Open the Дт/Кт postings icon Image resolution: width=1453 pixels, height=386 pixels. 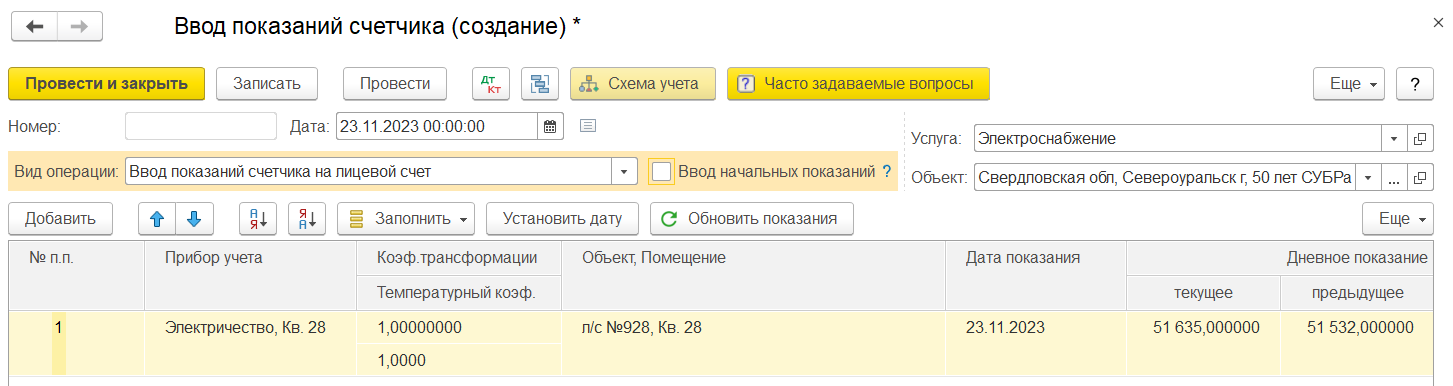[x=491, y=84]
